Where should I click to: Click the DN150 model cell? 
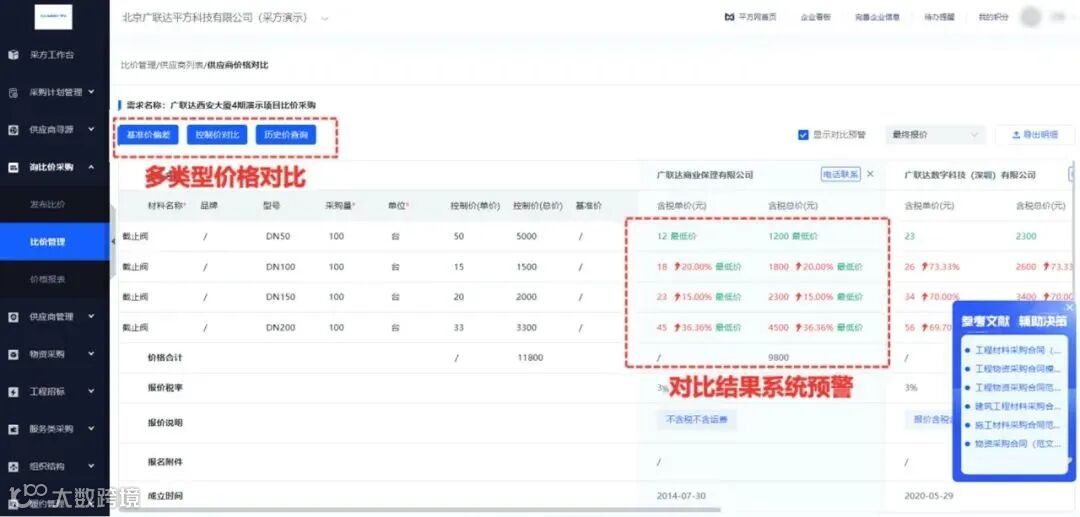[280, 297]
